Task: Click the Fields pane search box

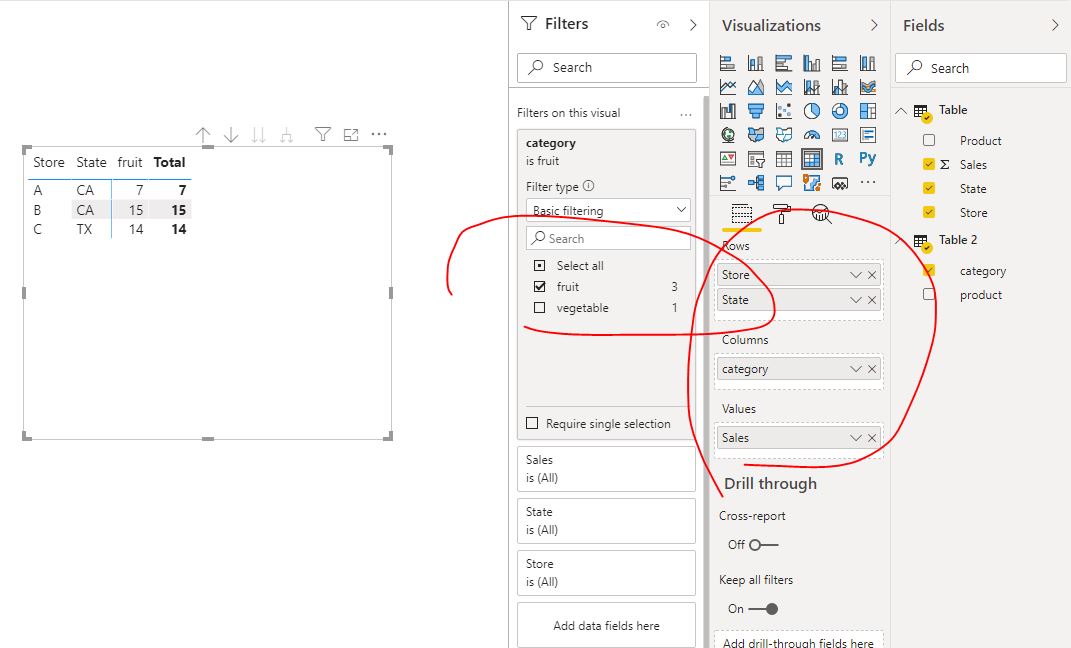Action: 982,68
